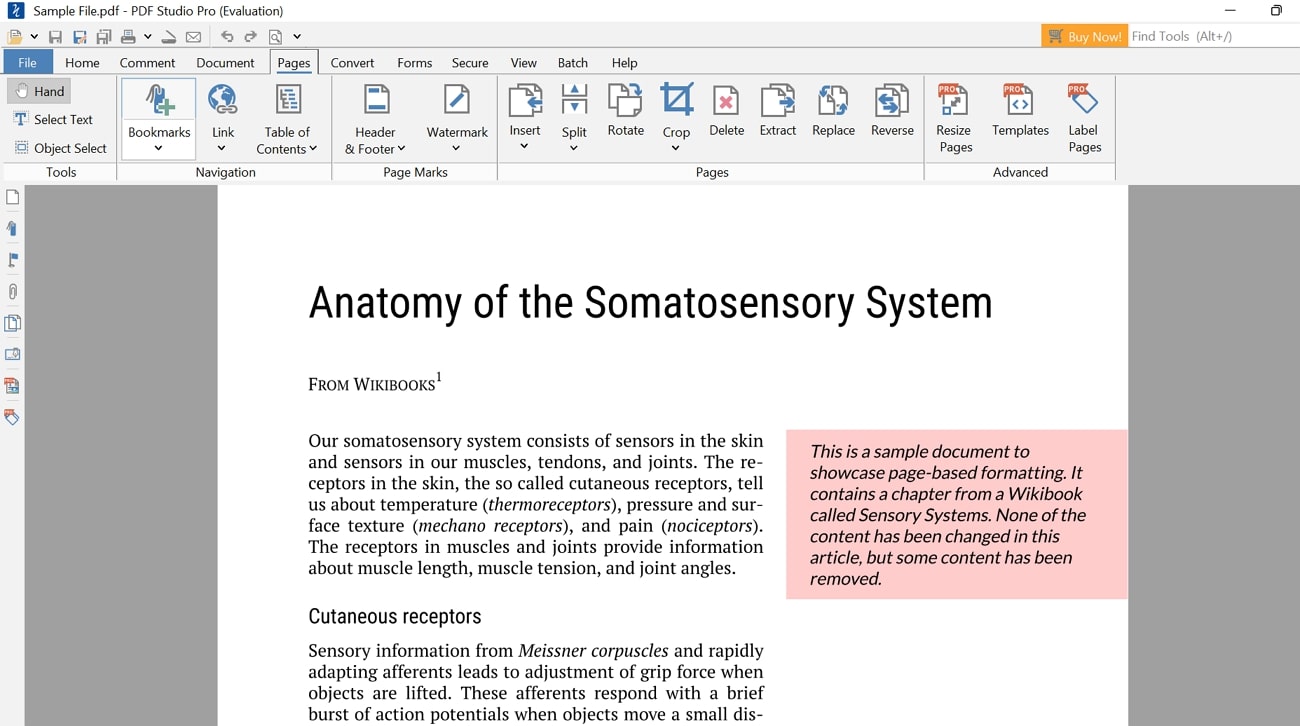Screen dimensions: 1300x726
Task: Redo the last action
Action: [x=251, y=37]
